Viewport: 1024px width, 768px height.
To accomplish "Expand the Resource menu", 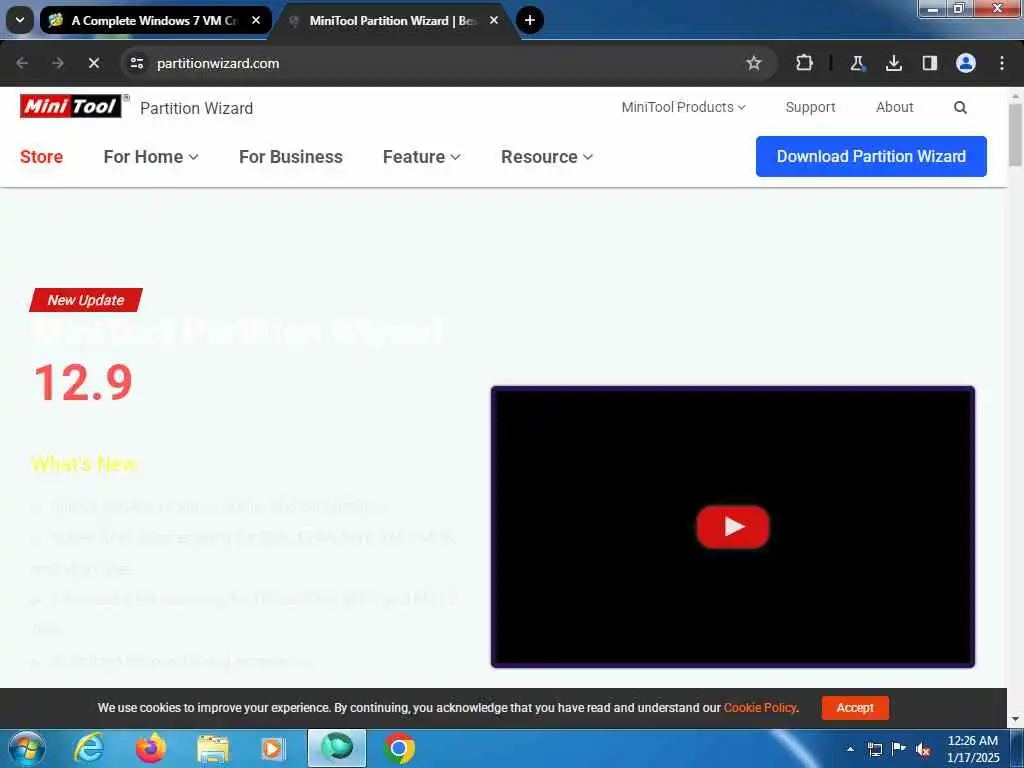I will click(x=547, y=157).
